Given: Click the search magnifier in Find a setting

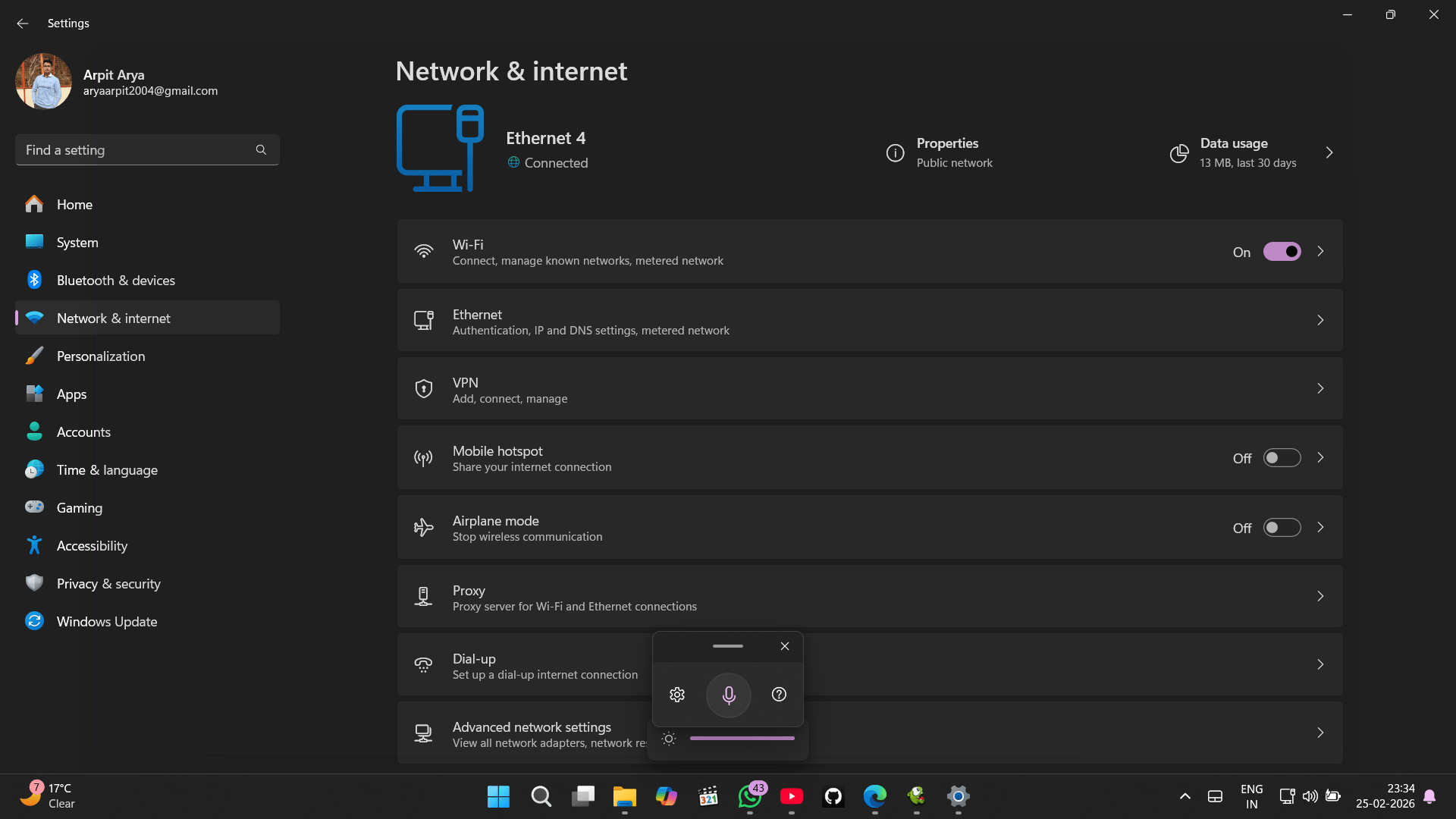Looking at the screenshot, I should pos(261,150).
